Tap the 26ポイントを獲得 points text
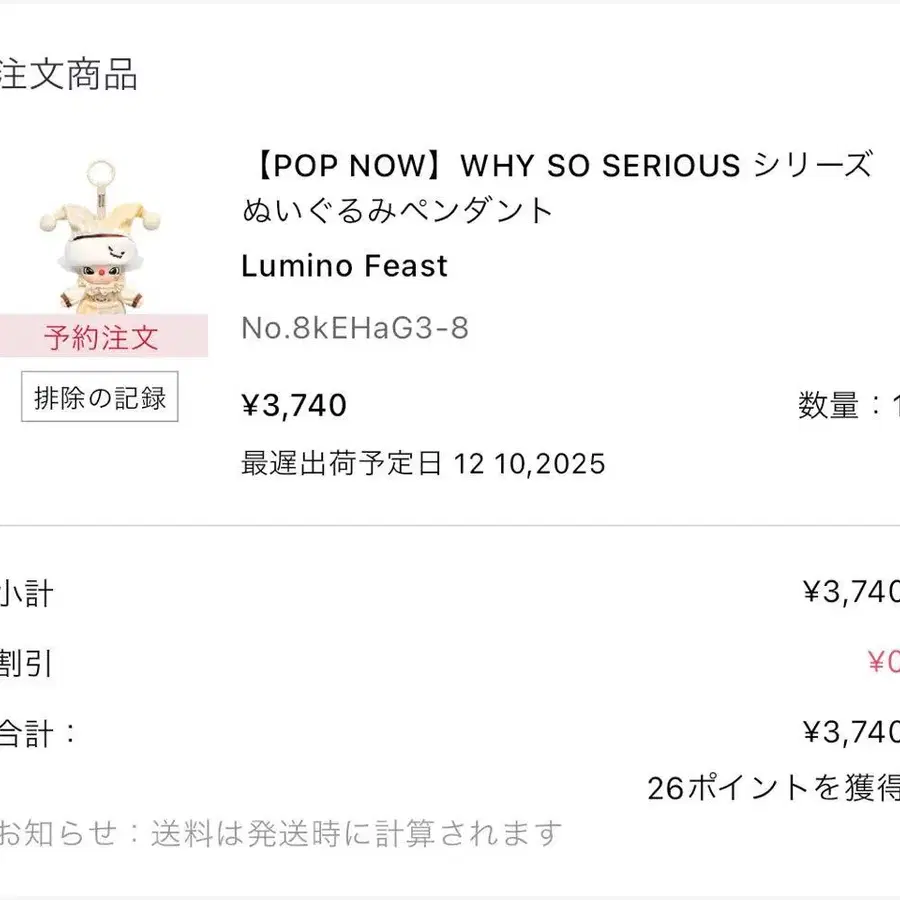Viewport: 900px width, 900px height. [772, 788]
